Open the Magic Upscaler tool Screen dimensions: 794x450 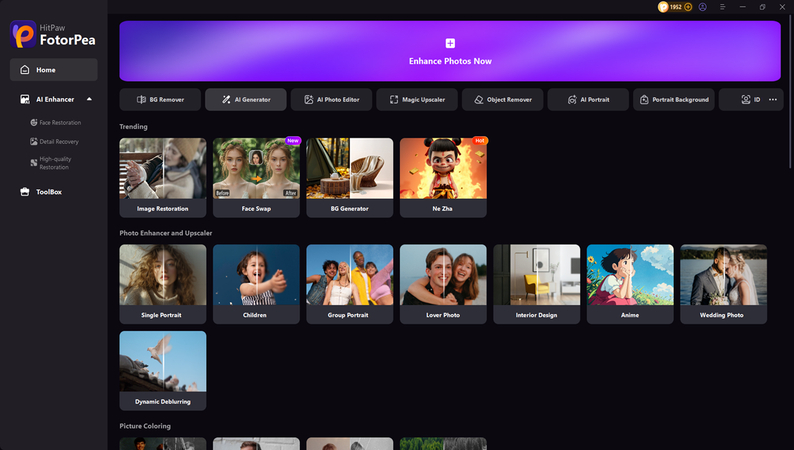point(417,100)
